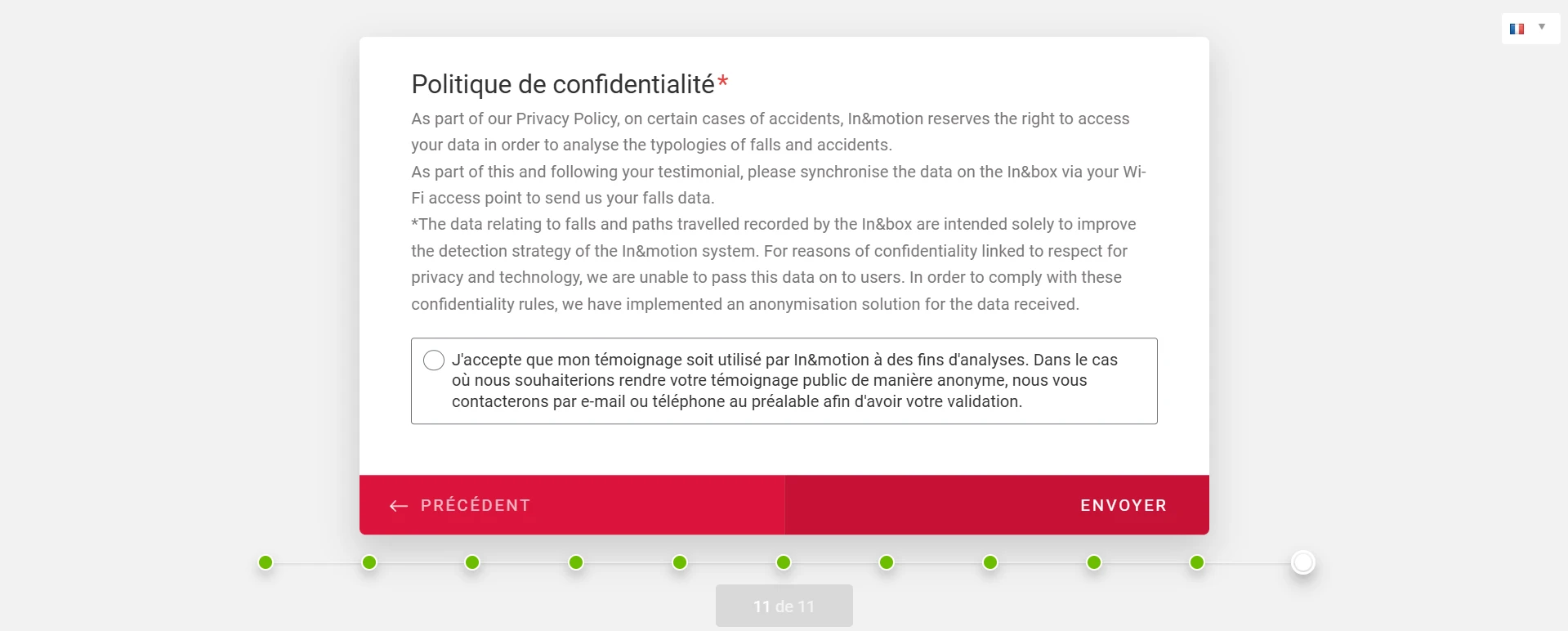
Task: Click the French flag language icon
Action: pyautogui.click(x=1517, y=29)
